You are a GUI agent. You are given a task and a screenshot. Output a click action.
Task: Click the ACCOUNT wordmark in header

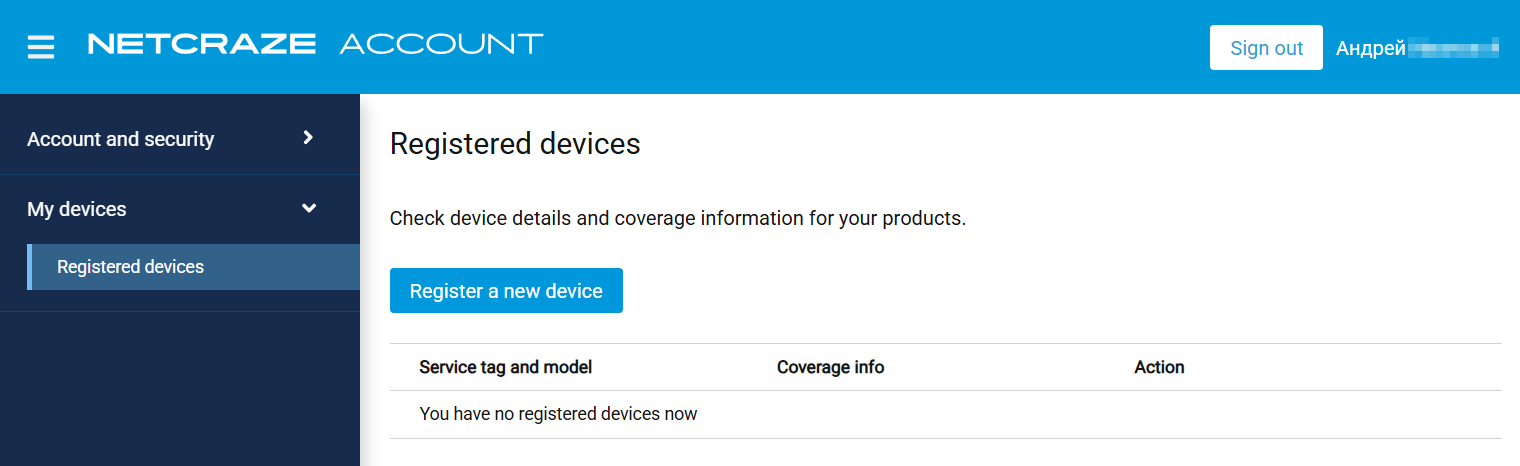coord(441,44)
